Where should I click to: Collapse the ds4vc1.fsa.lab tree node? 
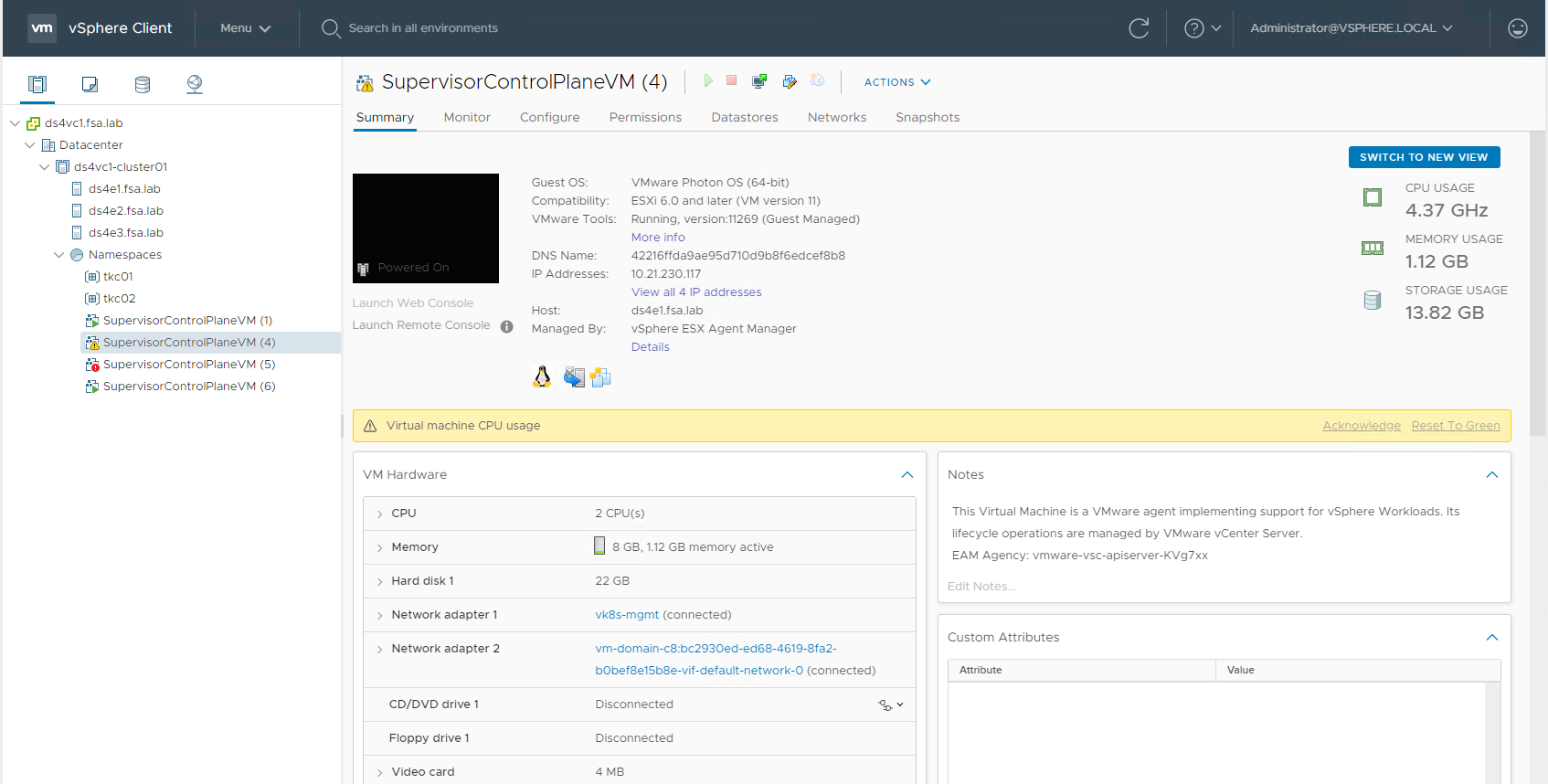click(x=15, y=123)
